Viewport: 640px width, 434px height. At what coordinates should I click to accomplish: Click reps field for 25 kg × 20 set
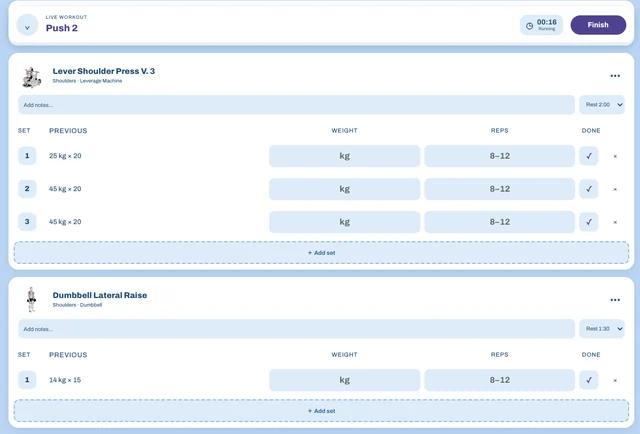(500, 156)
